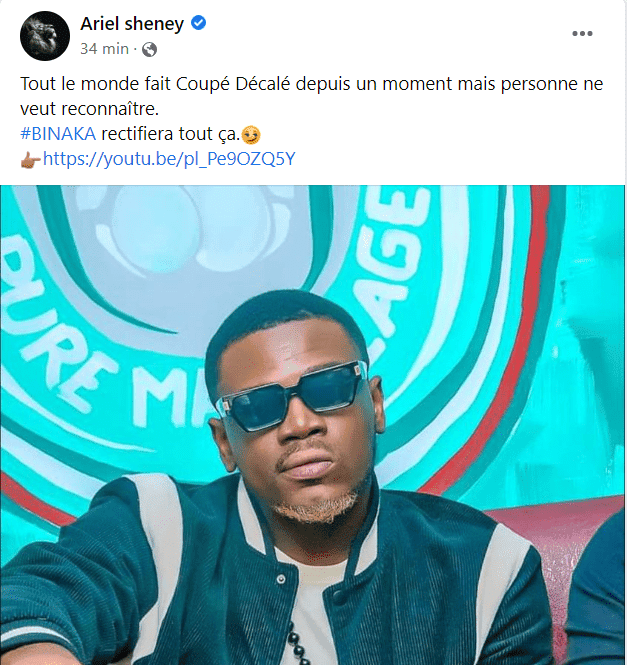The width and height of the screenshot is (627, 665).
Task: Open the "34 min" post timestamp
Action: (x=104, y=47)
